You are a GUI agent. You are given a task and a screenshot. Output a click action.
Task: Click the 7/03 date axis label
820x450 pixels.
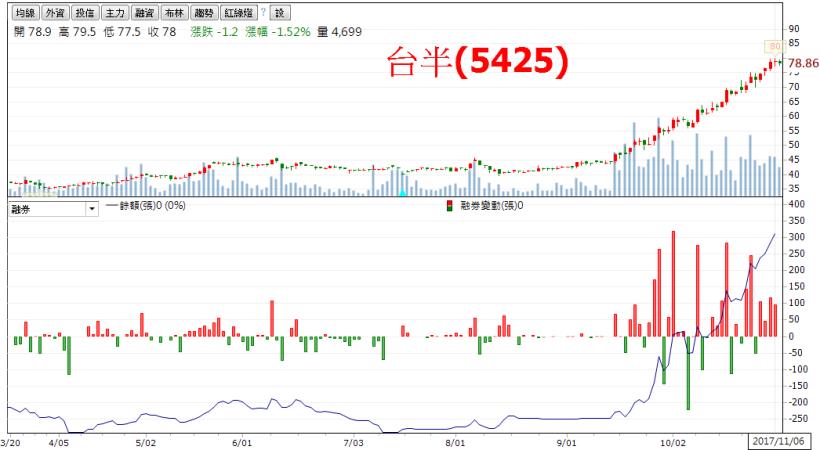click(x=354, y=443)
